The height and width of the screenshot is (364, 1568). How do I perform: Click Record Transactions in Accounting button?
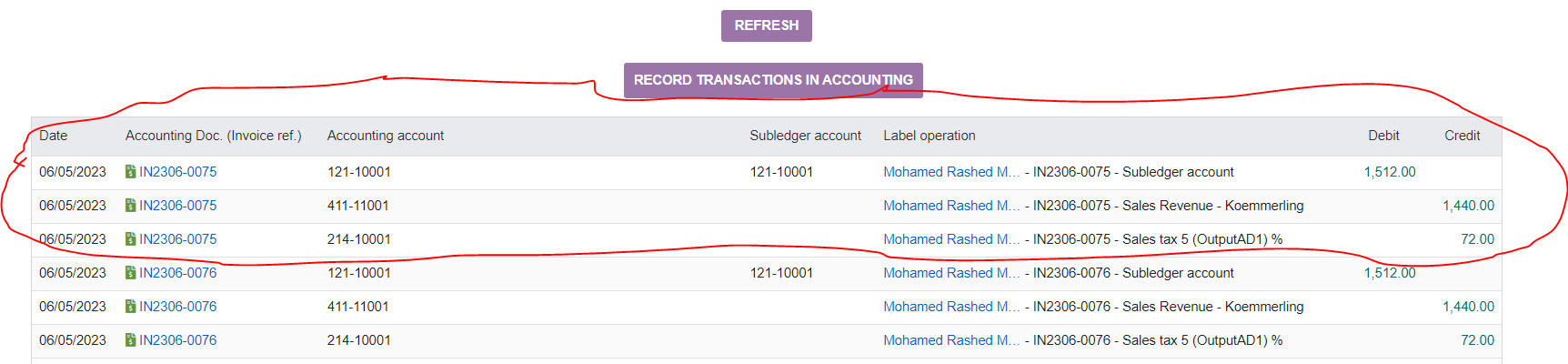pyautogui.click(x=773, y=80)
